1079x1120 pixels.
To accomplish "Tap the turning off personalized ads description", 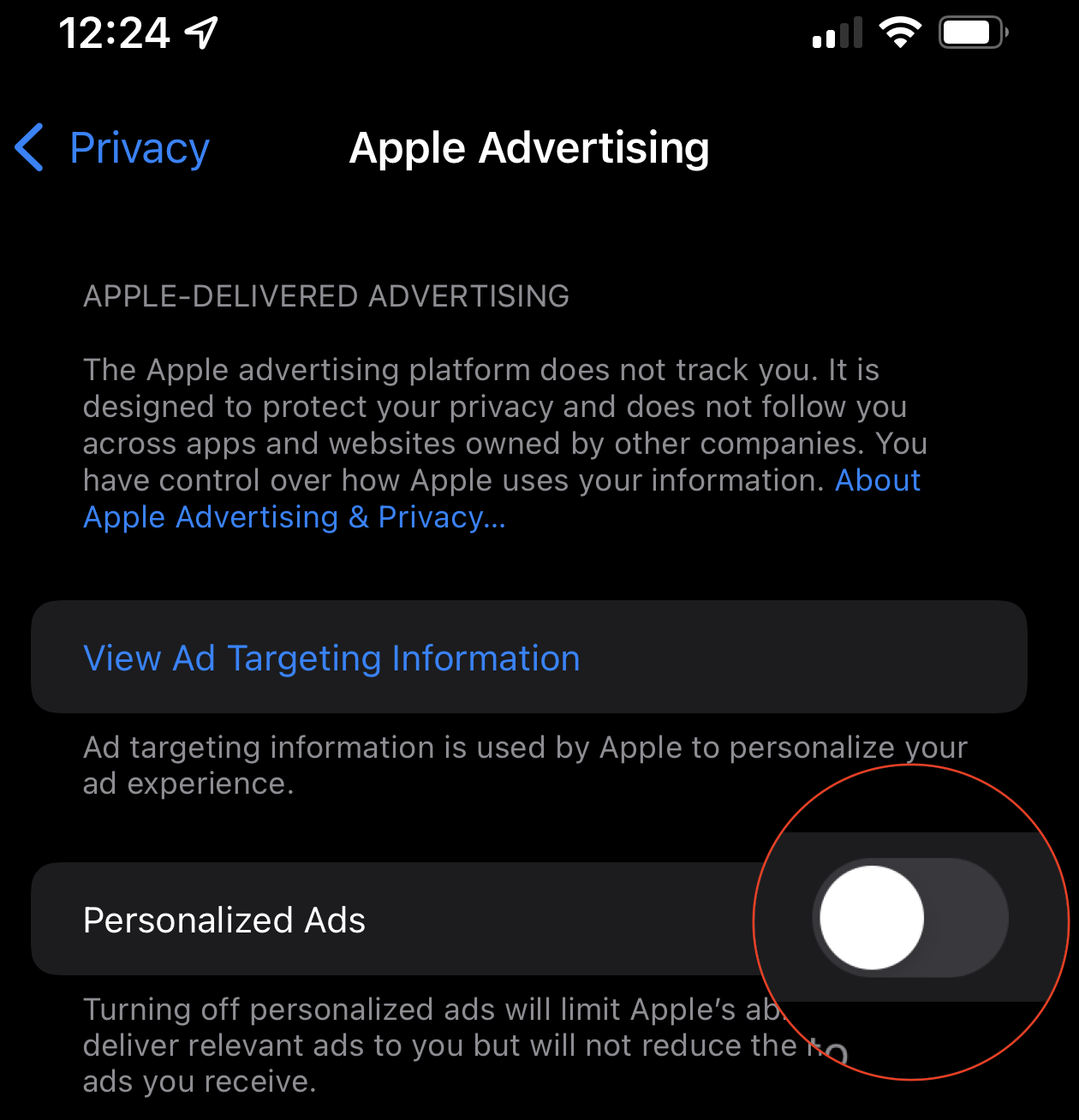I will (x=462, y=1046).
